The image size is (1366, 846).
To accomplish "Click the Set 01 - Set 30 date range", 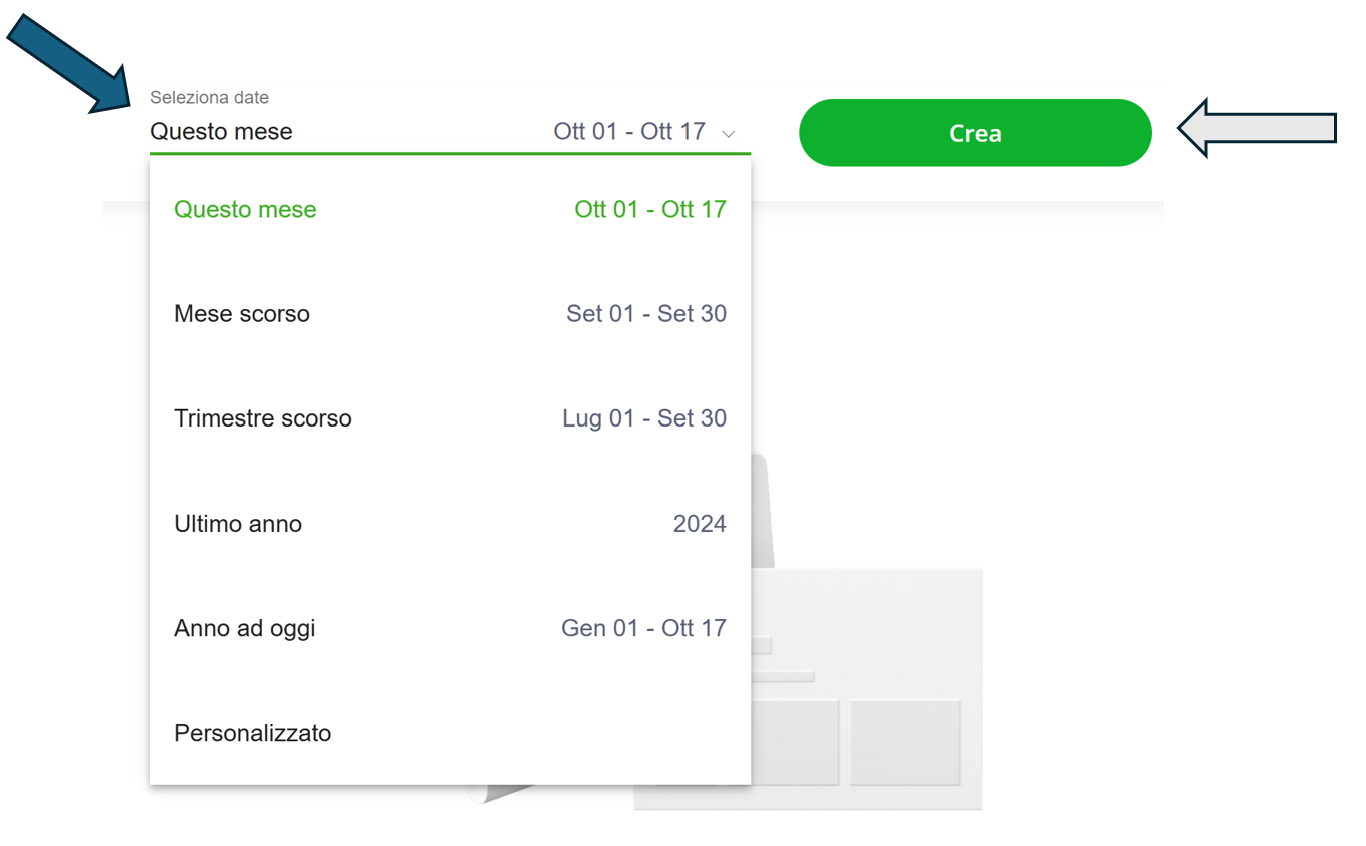I will 646,314.
